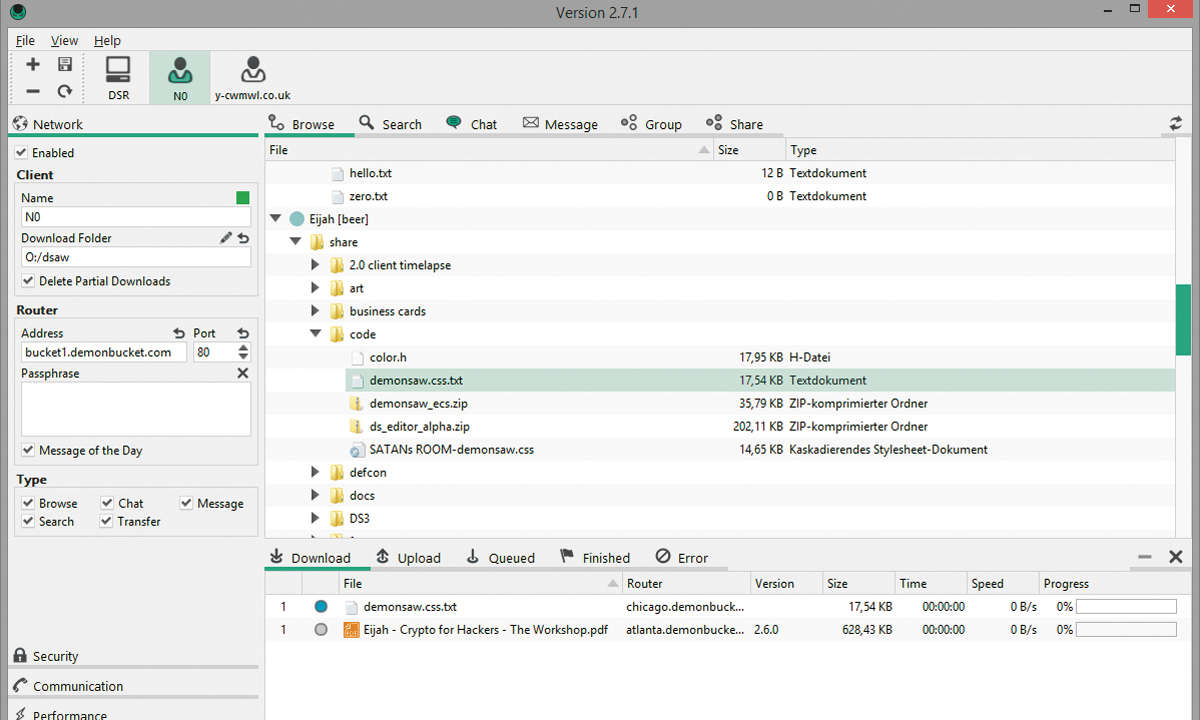Image resolution: width=1200 pixels, height=720 pixels.
Task: Open the Error transfer tab
Action: click(681, 557)
